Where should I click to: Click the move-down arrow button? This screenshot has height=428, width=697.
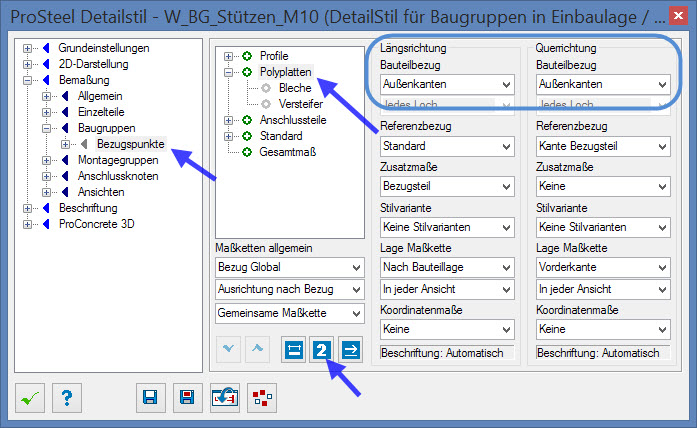(228, 349)
